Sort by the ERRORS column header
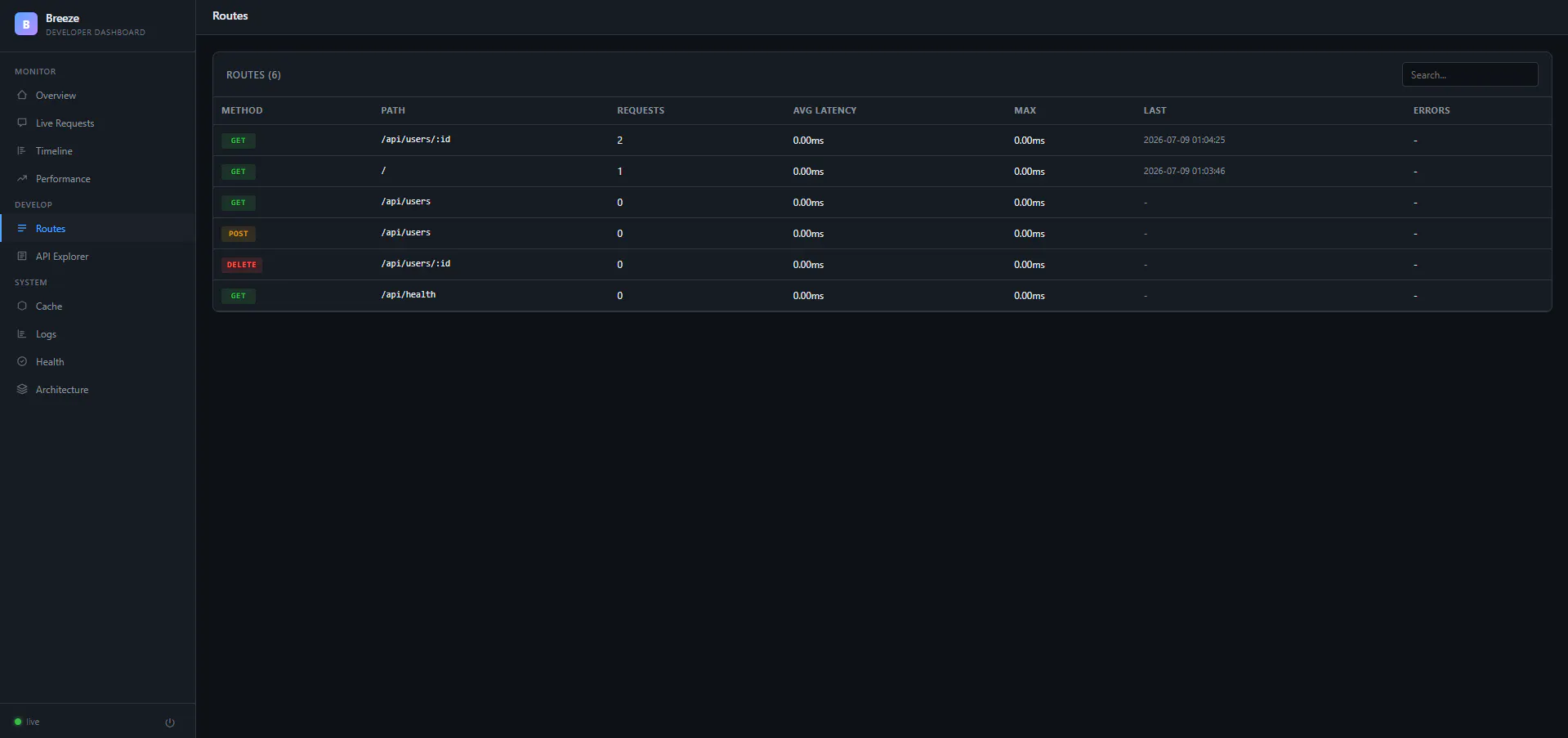Screen dimensions: 1568x738 point(1432,110)
